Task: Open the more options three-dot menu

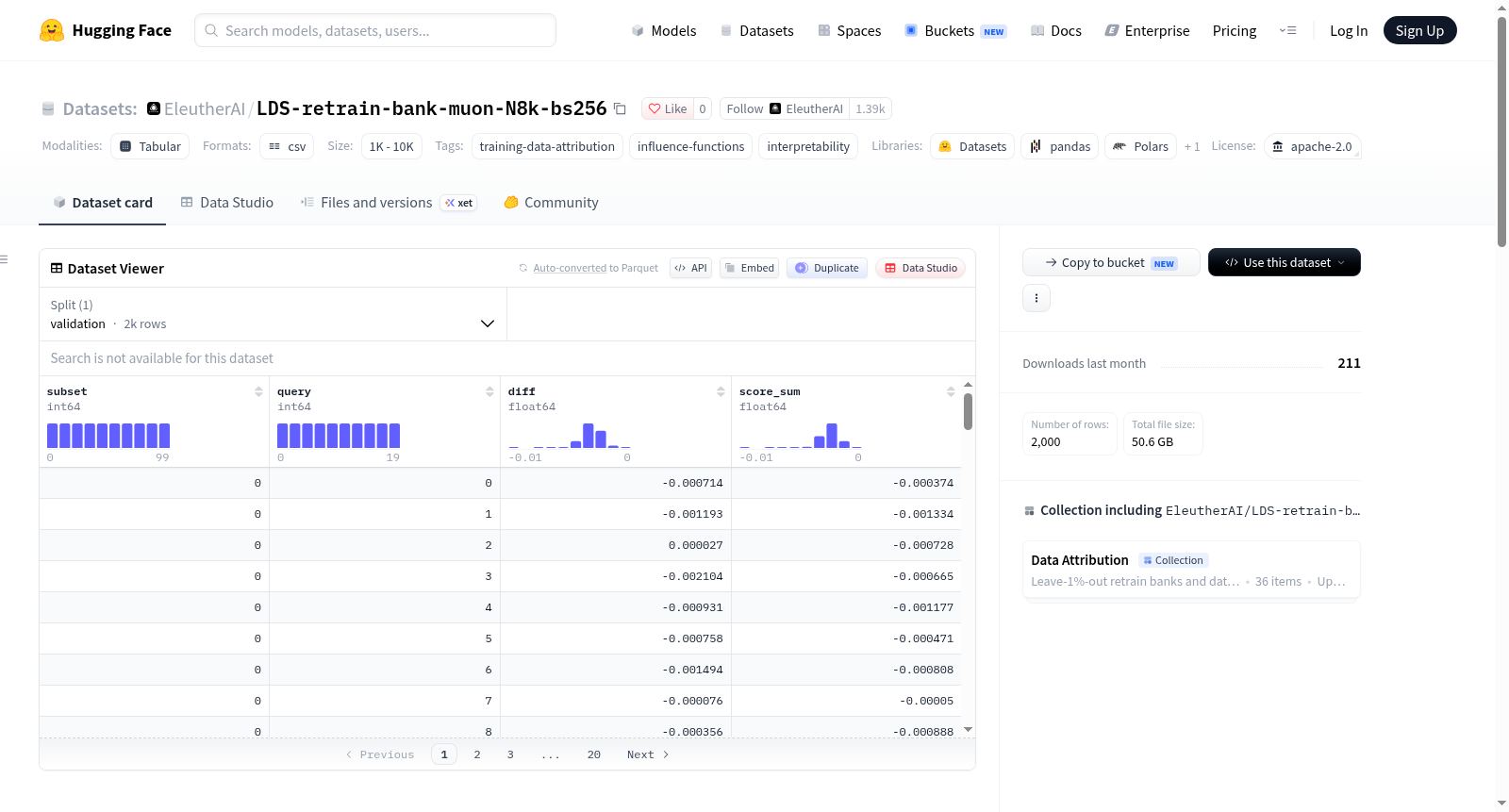Action: pos(1036,298)
